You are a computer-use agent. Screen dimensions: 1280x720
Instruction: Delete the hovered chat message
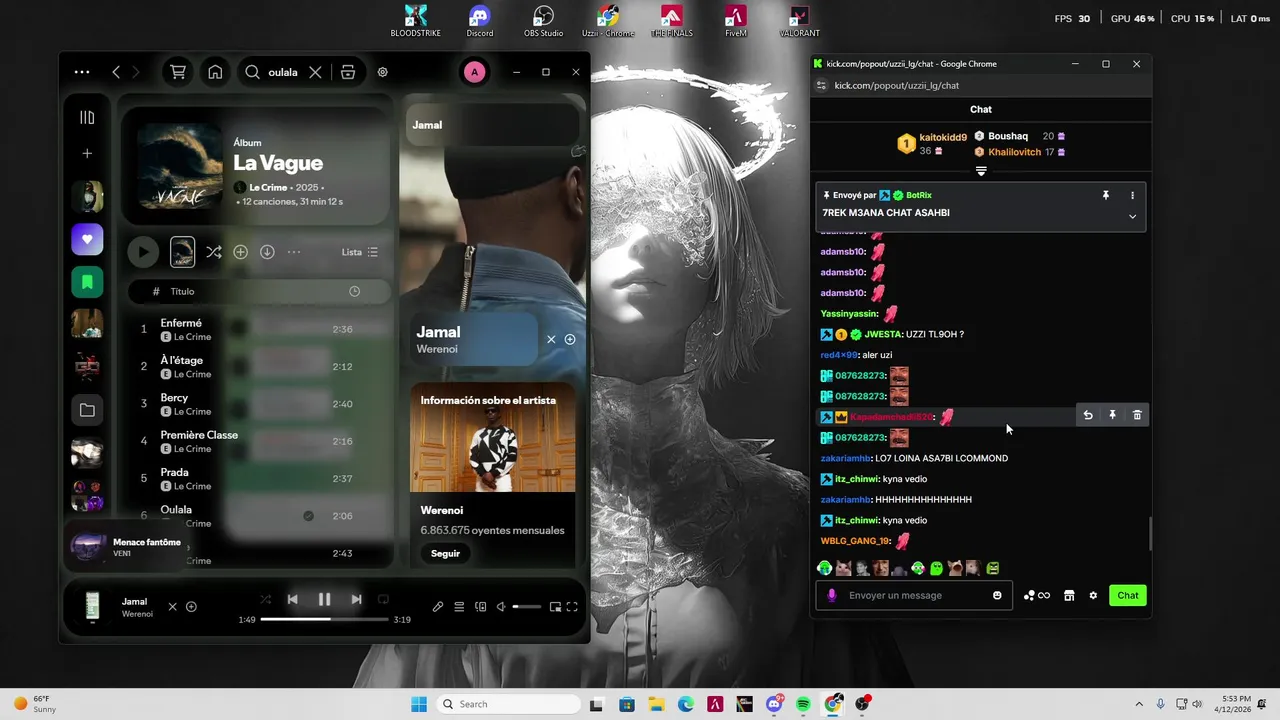[x=1137, y=415]
